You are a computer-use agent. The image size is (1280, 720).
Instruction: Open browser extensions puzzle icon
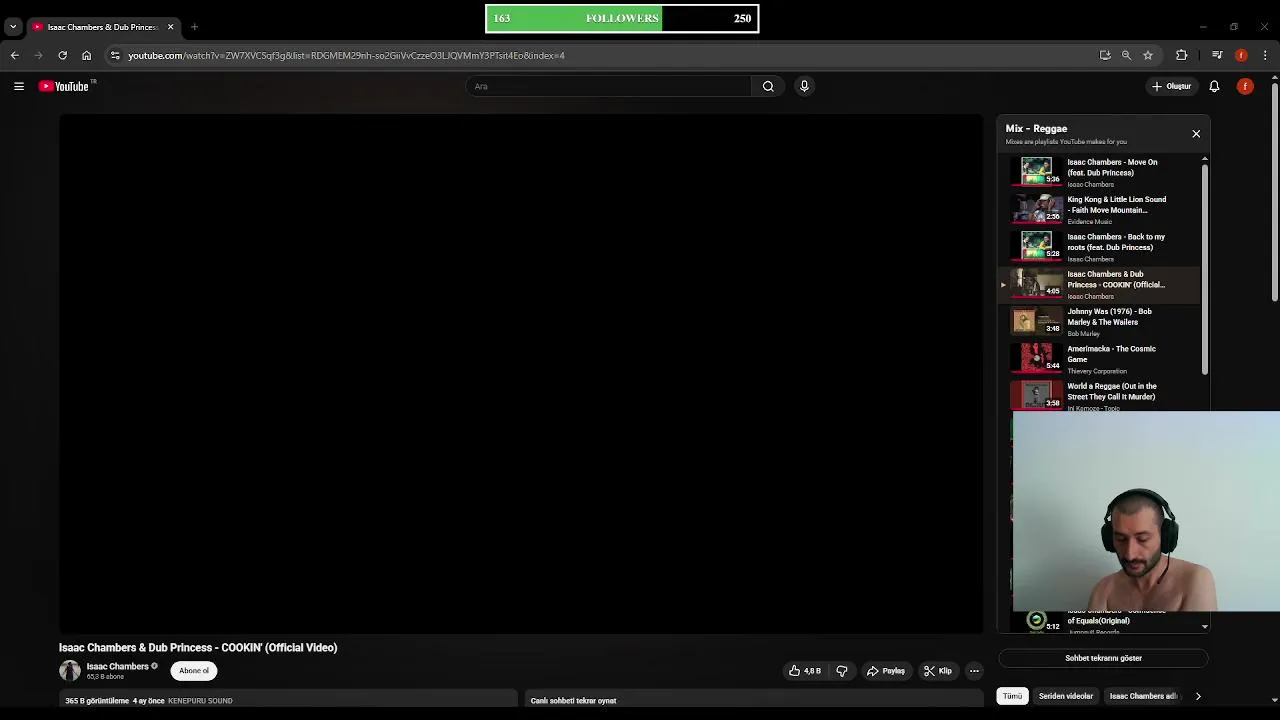(1182, 55)
